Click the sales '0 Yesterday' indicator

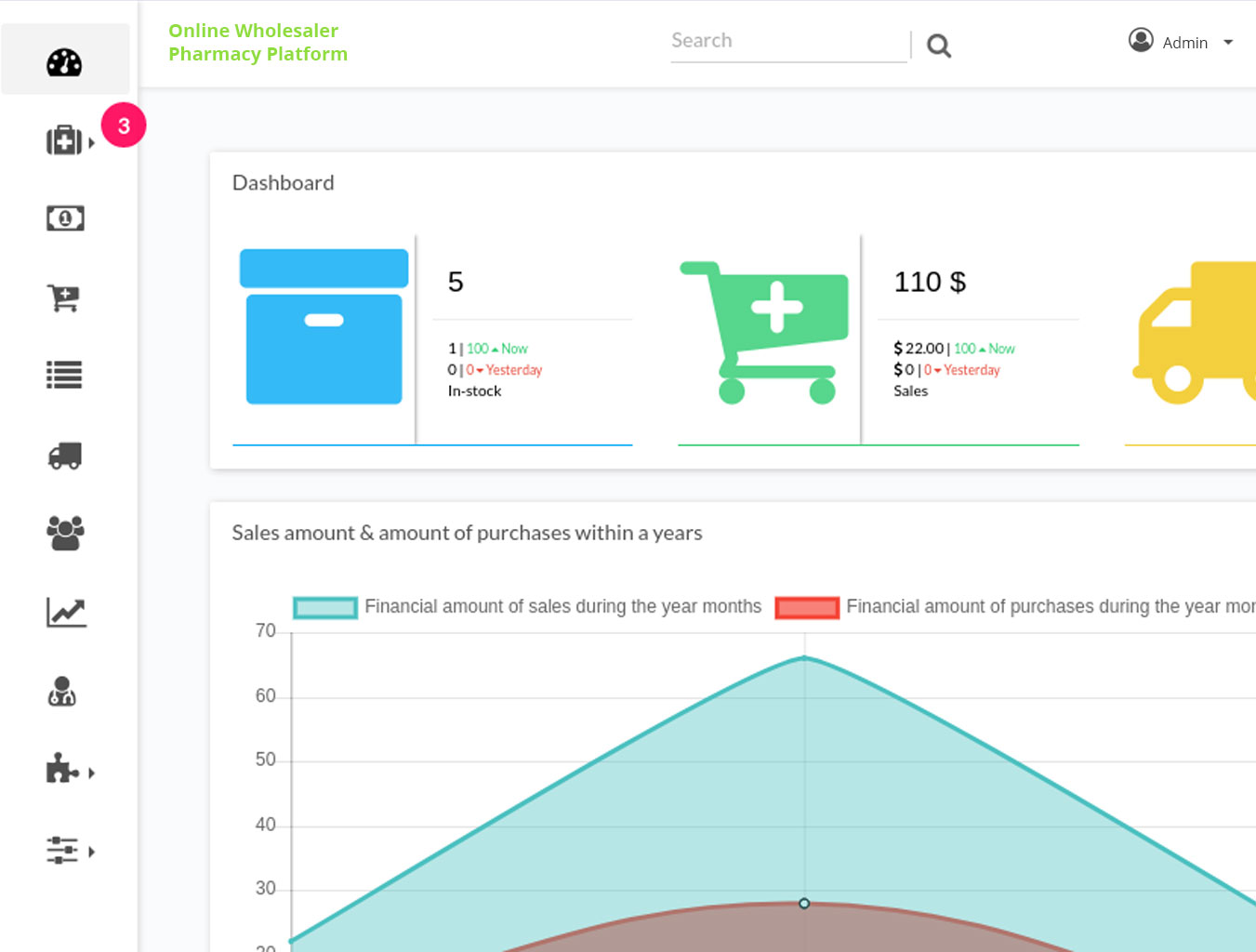tap(962, 370)
